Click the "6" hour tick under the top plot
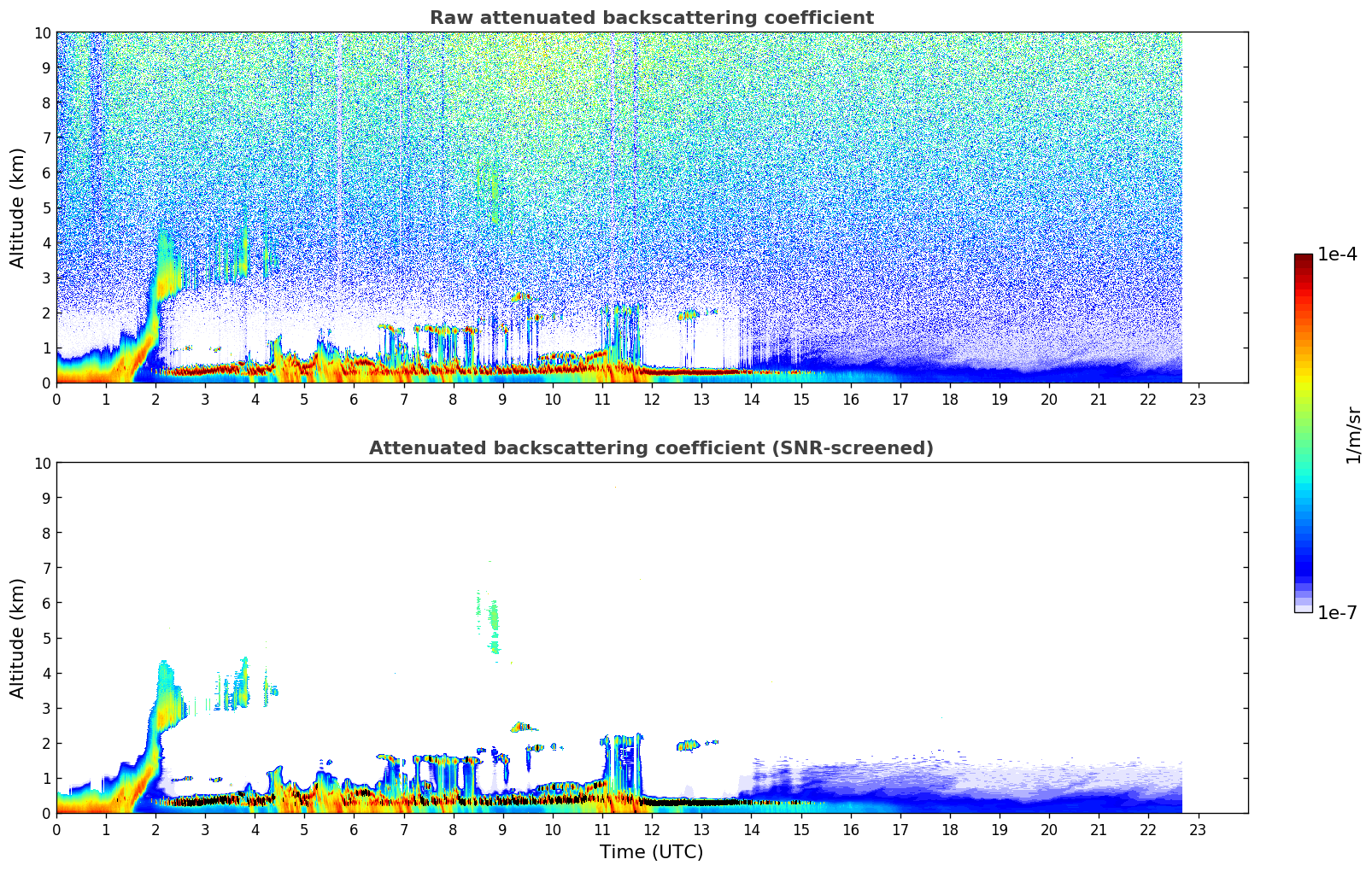Viewport: 1372px width, 871px height. click(355, 399)
